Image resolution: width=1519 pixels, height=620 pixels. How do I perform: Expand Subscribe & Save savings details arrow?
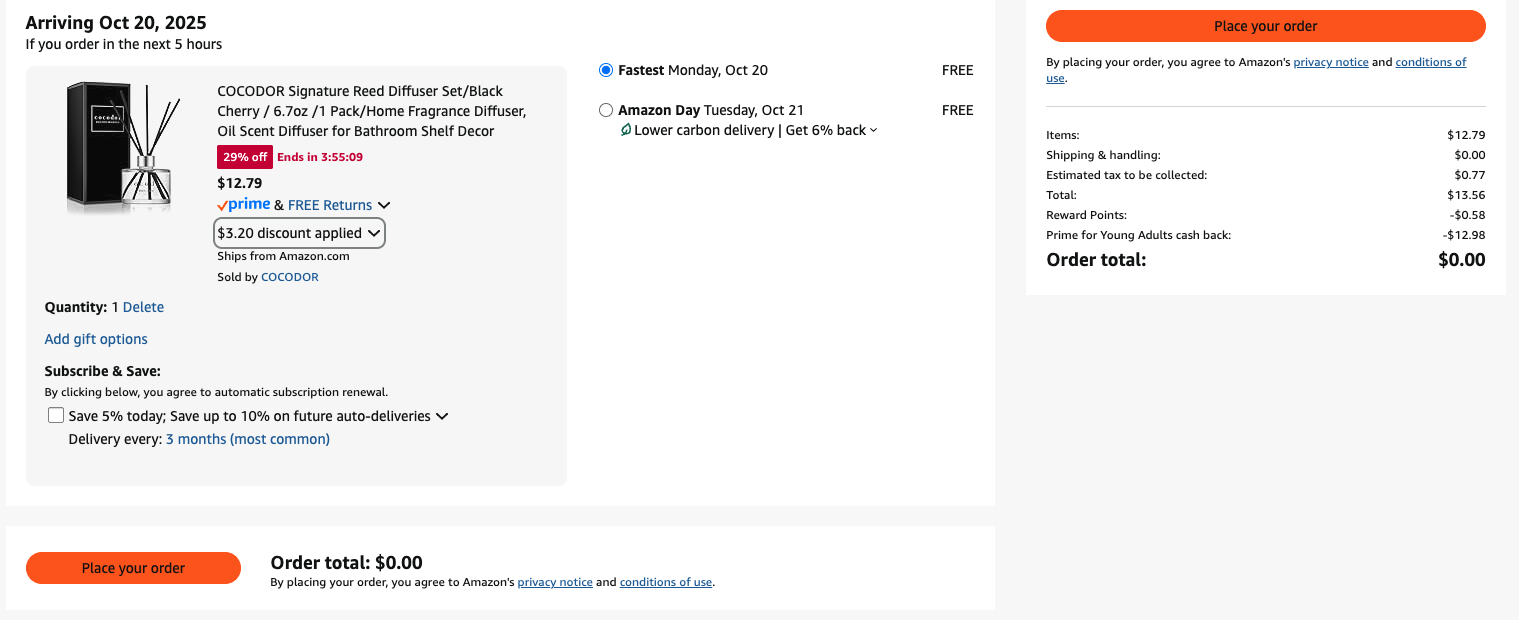(442, 416)
